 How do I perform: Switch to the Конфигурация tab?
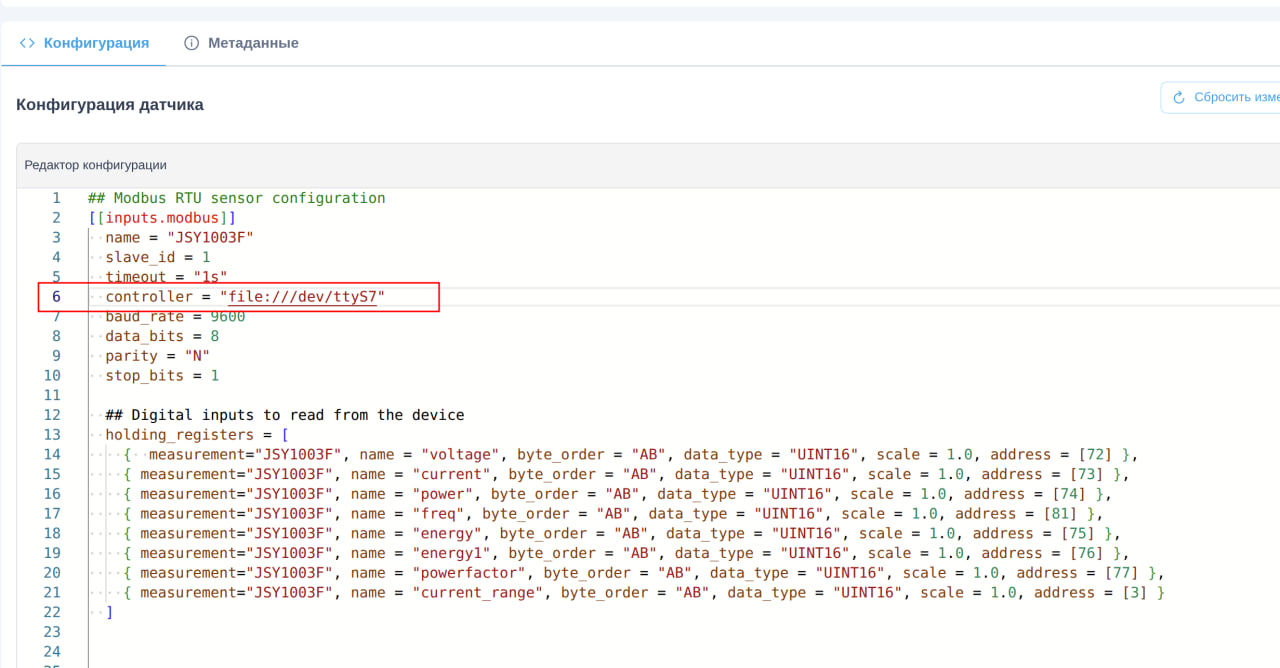click(x=84, y=43)
